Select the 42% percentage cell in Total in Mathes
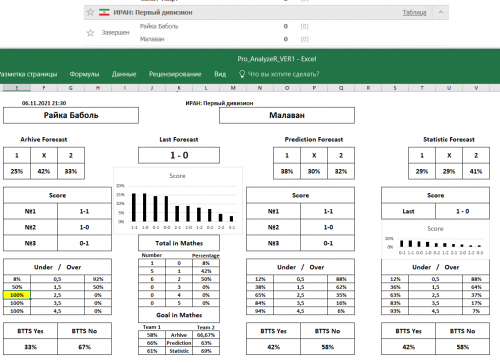The height and width of the screenshot is (363, 500). [206, 271]
